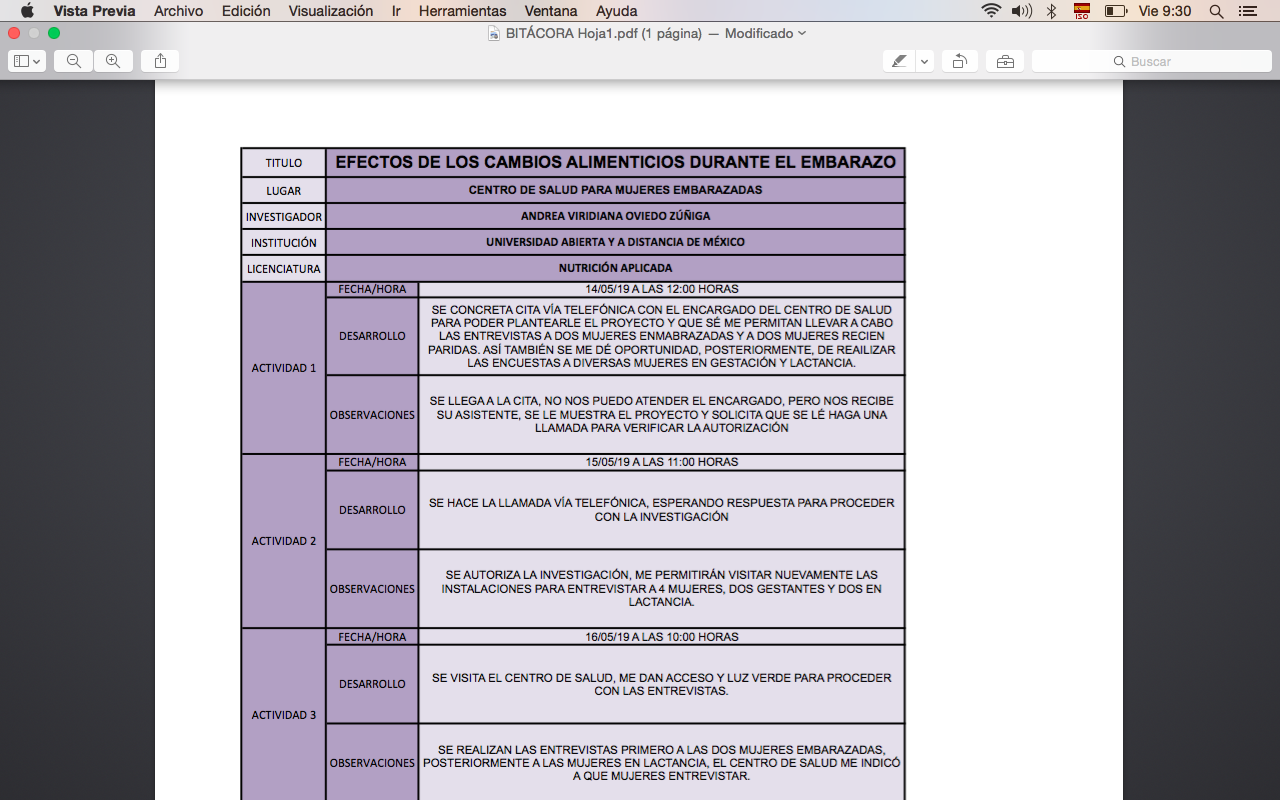Open Spotlight search in menu bar
Viewport: 1280px width, 800px height.
[1216, 11]
